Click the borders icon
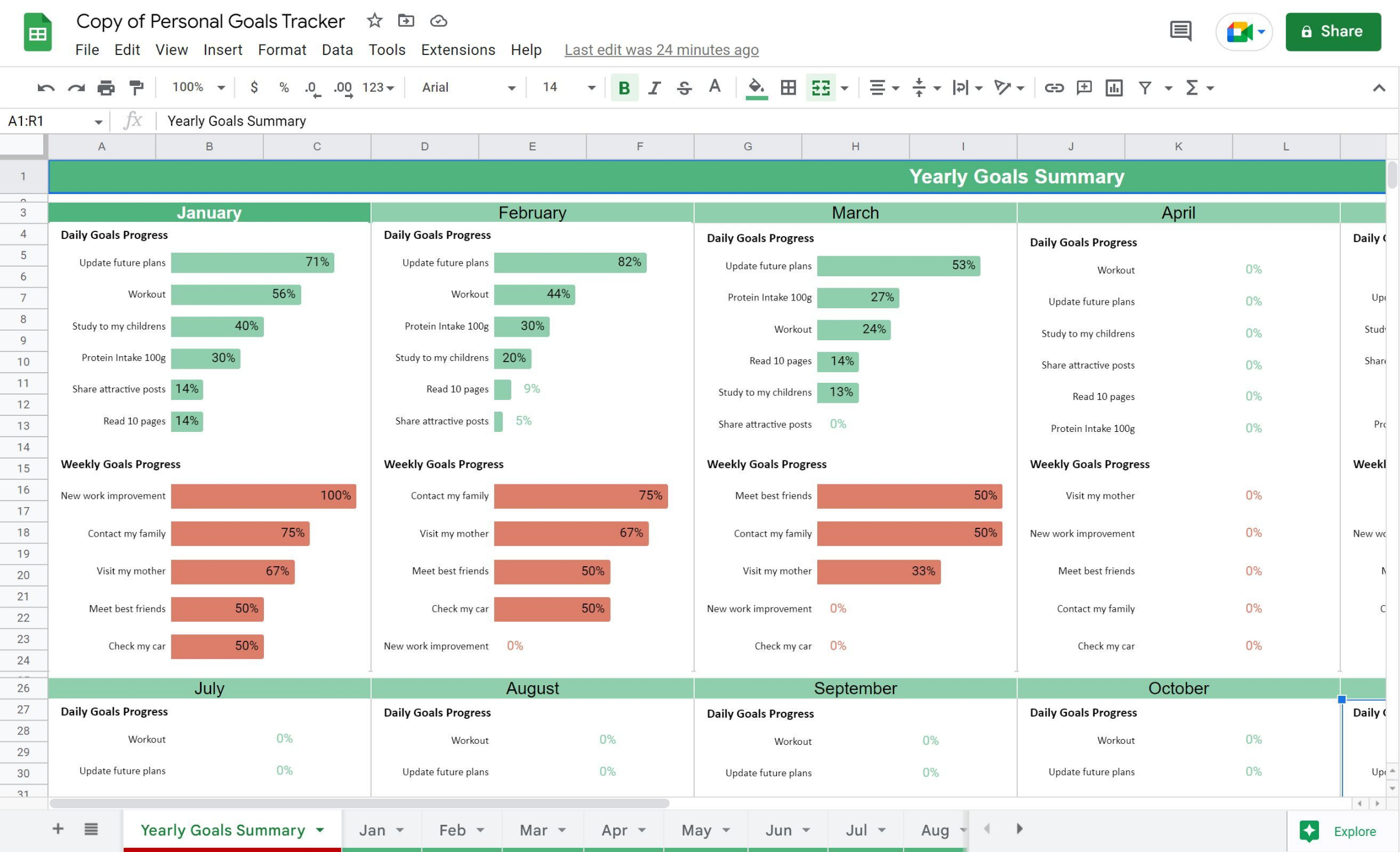 pos(788,88)
